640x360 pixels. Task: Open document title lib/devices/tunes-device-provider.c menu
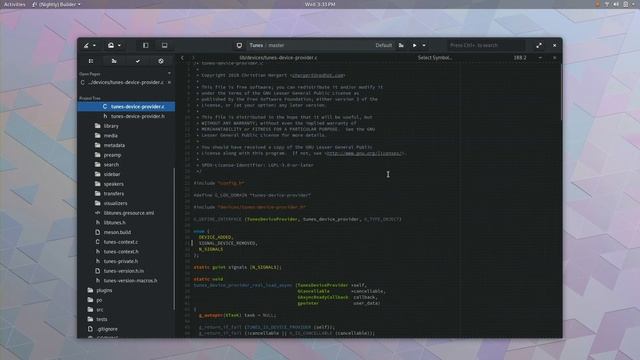pyautogui.click(x=278, y=58)
